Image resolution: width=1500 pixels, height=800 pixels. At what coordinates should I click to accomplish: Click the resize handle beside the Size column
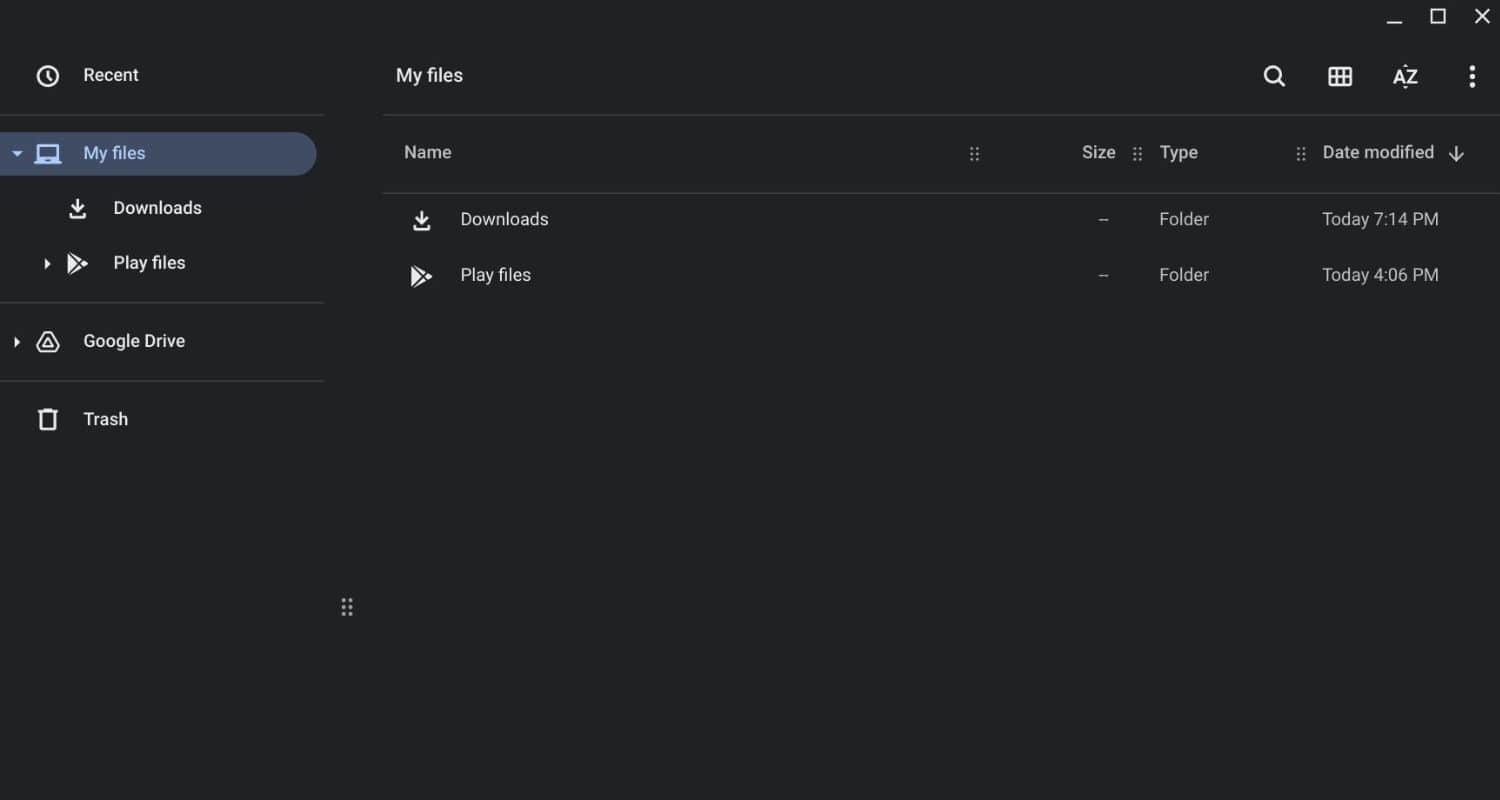click(x=1137, y=154)
